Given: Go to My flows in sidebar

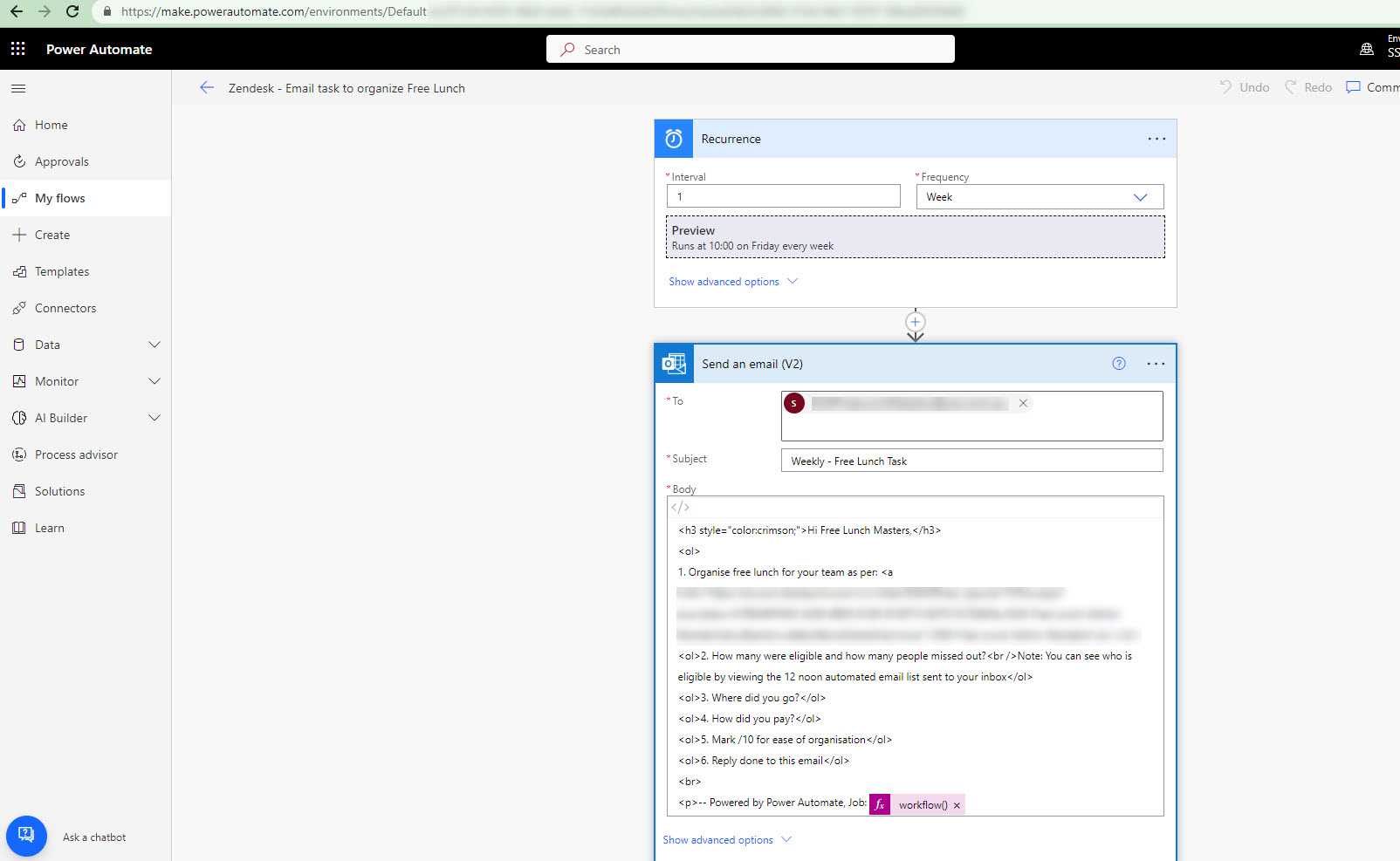Looking at the screenshot, I should click(59, 198).
